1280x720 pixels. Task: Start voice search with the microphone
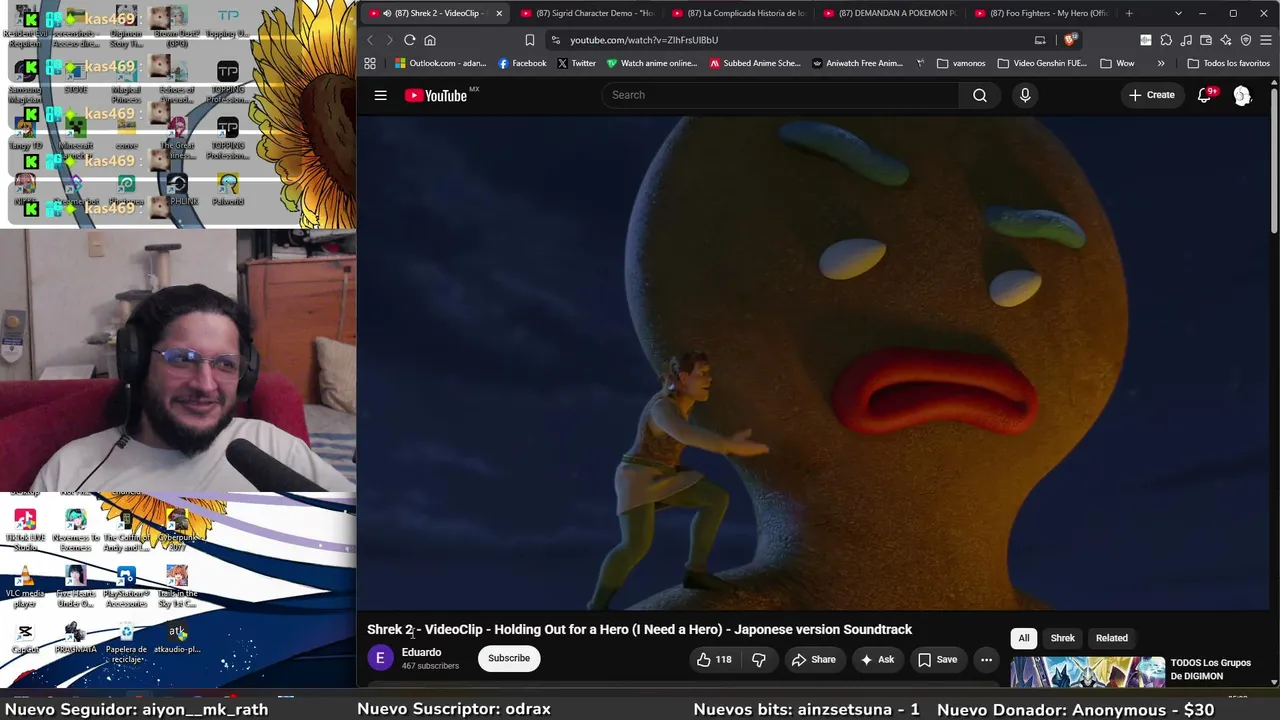[1024, 95]
